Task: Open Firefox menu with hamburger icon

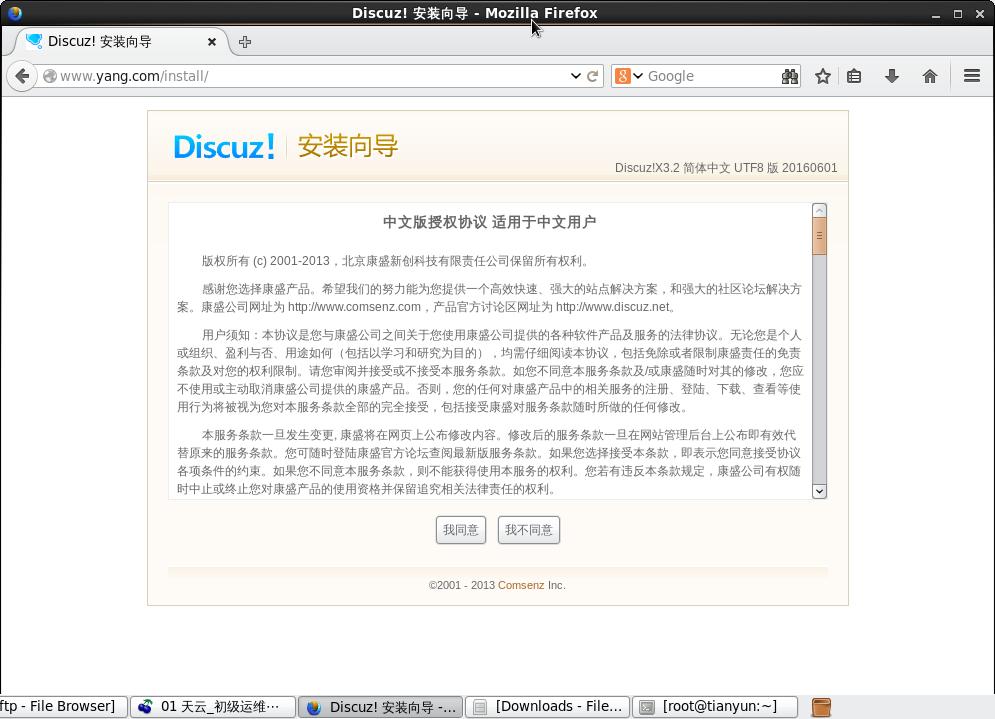Action: 971,76
